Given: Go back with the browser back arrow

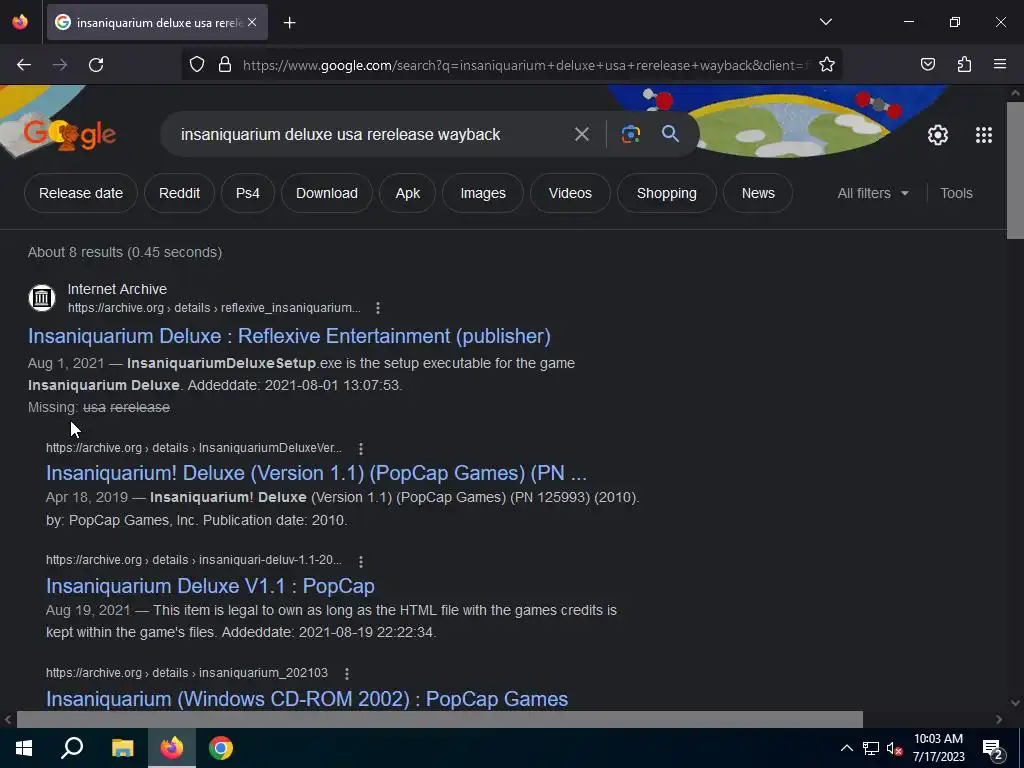Looking at the screenshot, I should pyautogui.click(x=24, y=65).
